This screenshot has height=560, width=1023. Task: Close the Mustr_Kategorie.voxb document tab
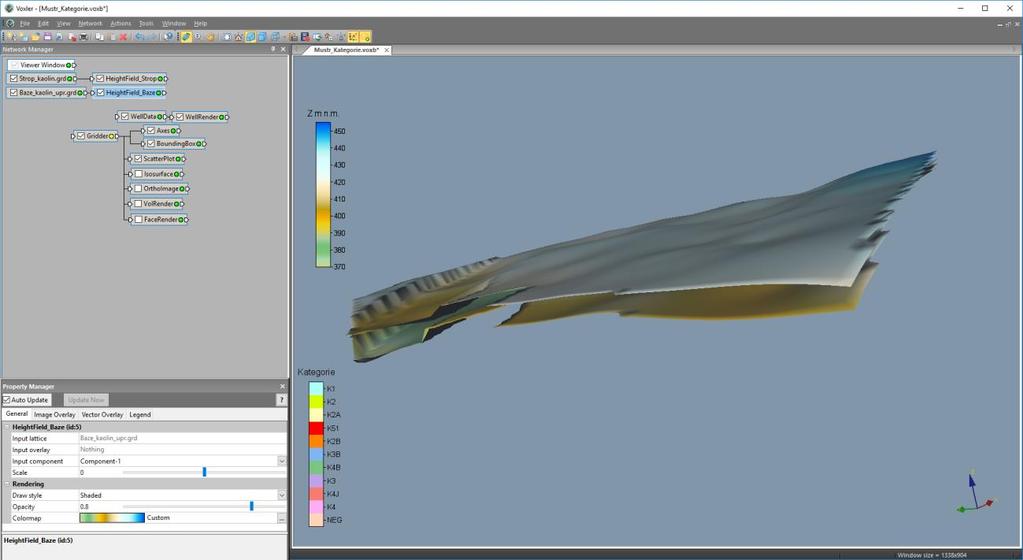pyautogui.click(x=386, y=50)
